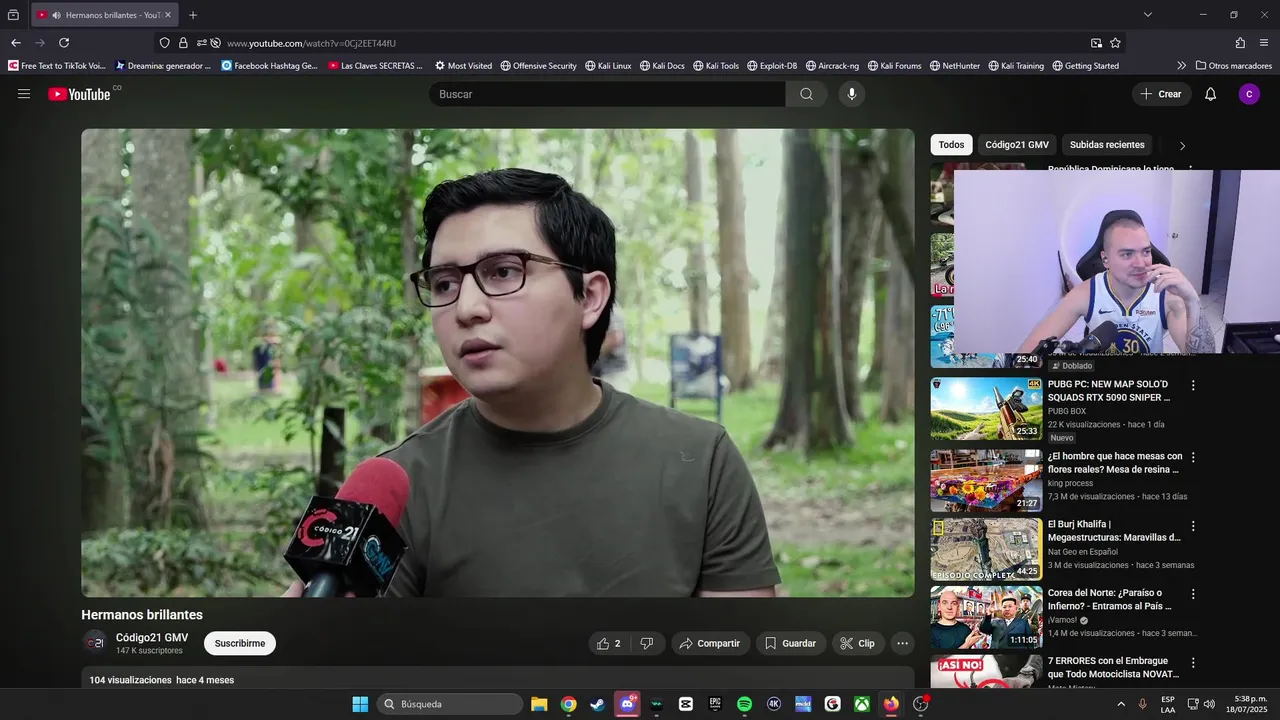The width and height of the screenshot is (1280, 720).
Task: Expand the video description box
Action: pyautogui.click(x=498, y=679)
